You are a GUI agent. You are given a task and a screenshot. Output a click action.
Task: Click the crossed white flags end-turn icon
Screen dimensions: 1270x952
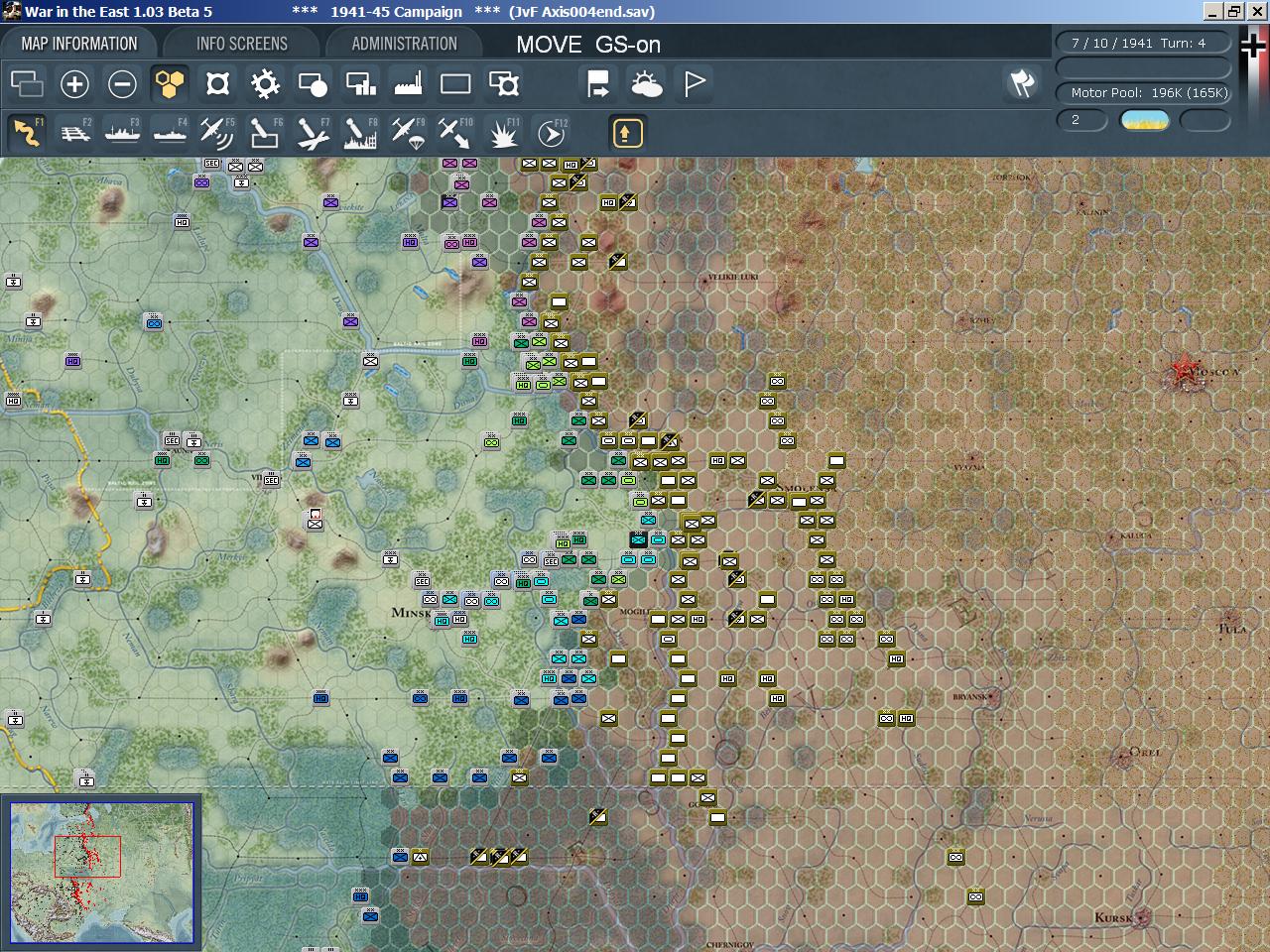pyautogui.click(x=1022, y=84)
